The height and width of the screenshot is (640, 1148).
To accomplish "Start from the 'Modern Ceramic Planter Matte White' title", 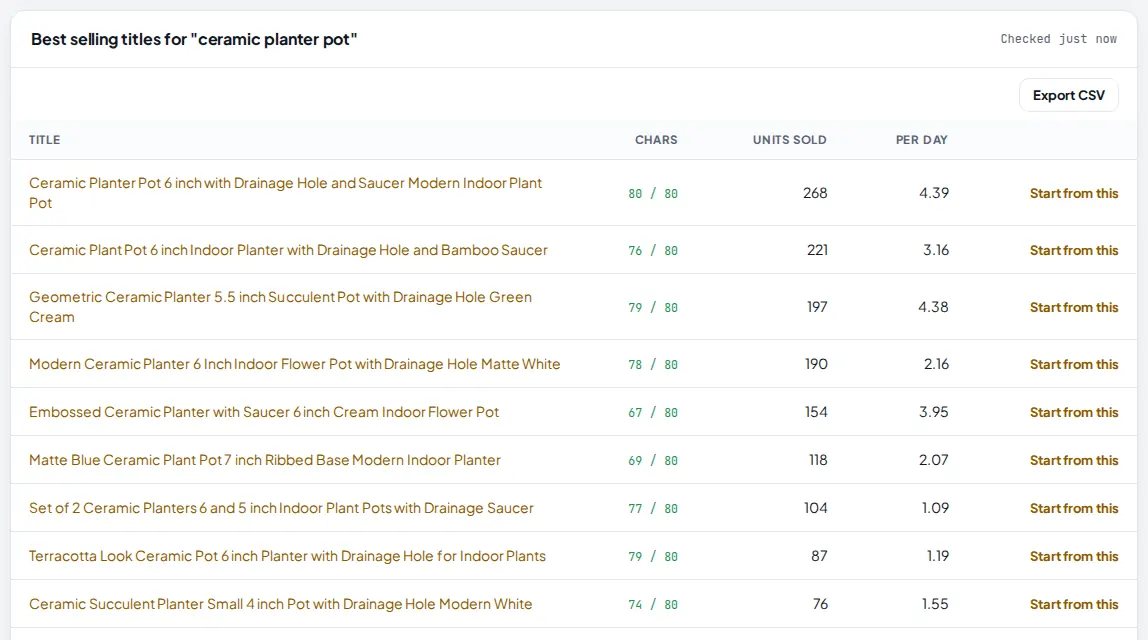I will point(1073,365).
